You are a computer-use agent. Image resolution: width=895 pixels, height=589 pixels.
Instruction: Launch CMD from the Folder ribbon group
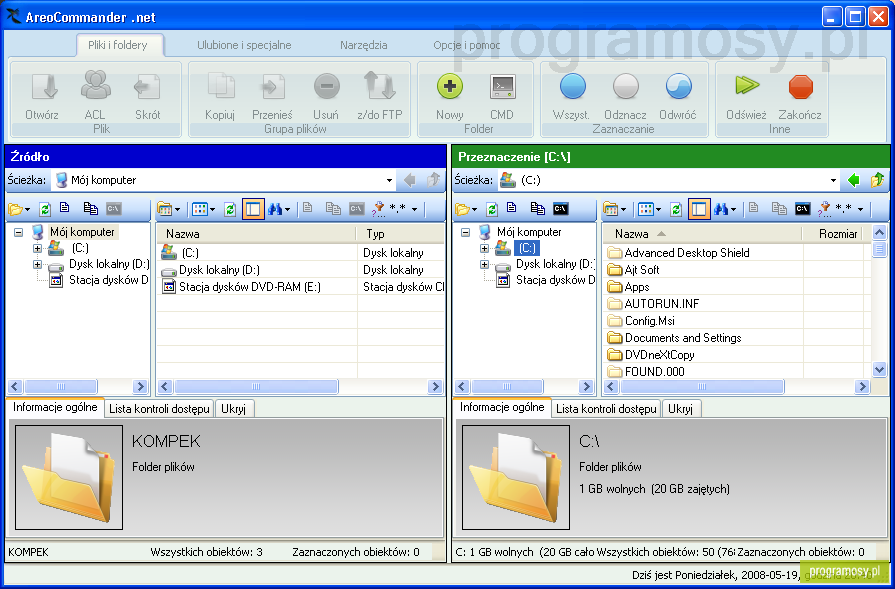click(502, 87)
